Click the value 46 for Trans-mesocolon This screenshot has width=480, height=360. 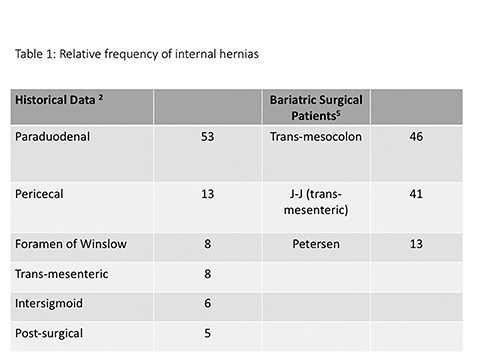[x=416, y=137]
